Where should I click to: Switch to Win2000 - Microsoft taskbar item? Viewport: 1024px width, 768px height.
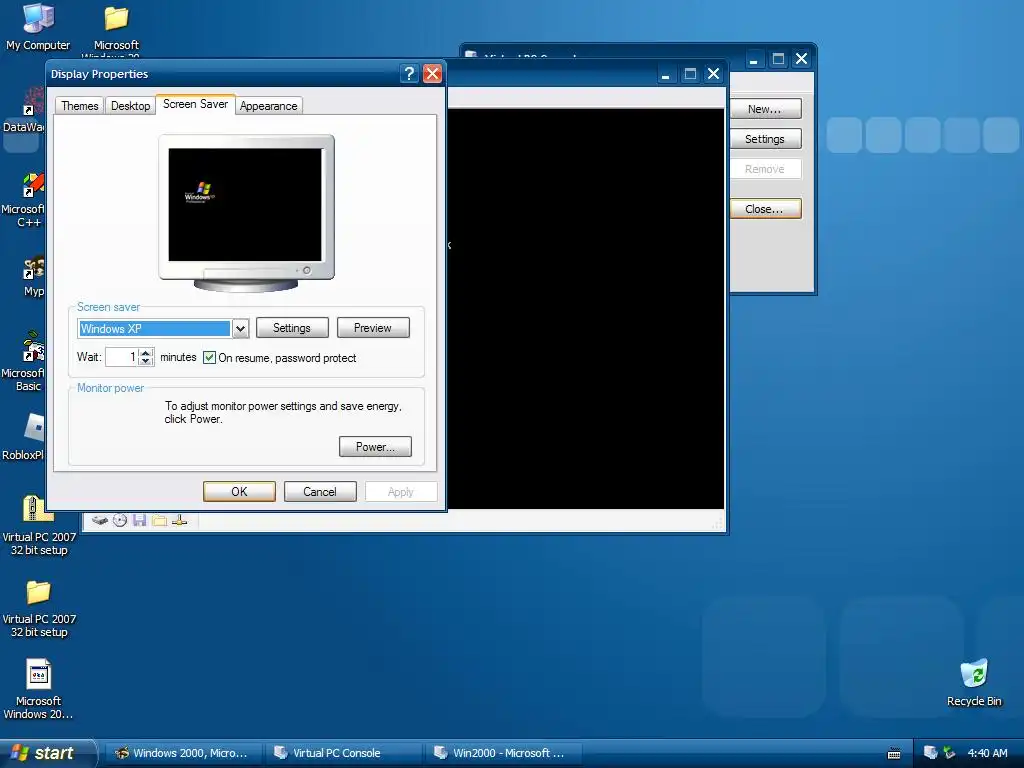[x=503, y=753]
